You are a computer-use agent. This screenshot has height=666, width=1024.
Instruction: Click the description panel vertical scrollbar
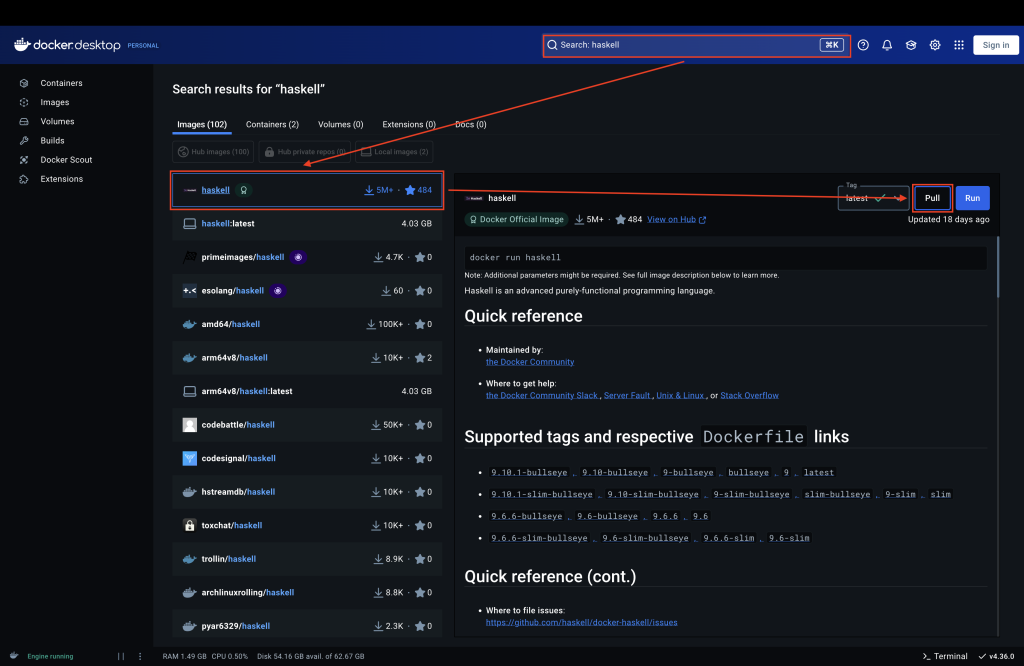[x=997, y=268]
